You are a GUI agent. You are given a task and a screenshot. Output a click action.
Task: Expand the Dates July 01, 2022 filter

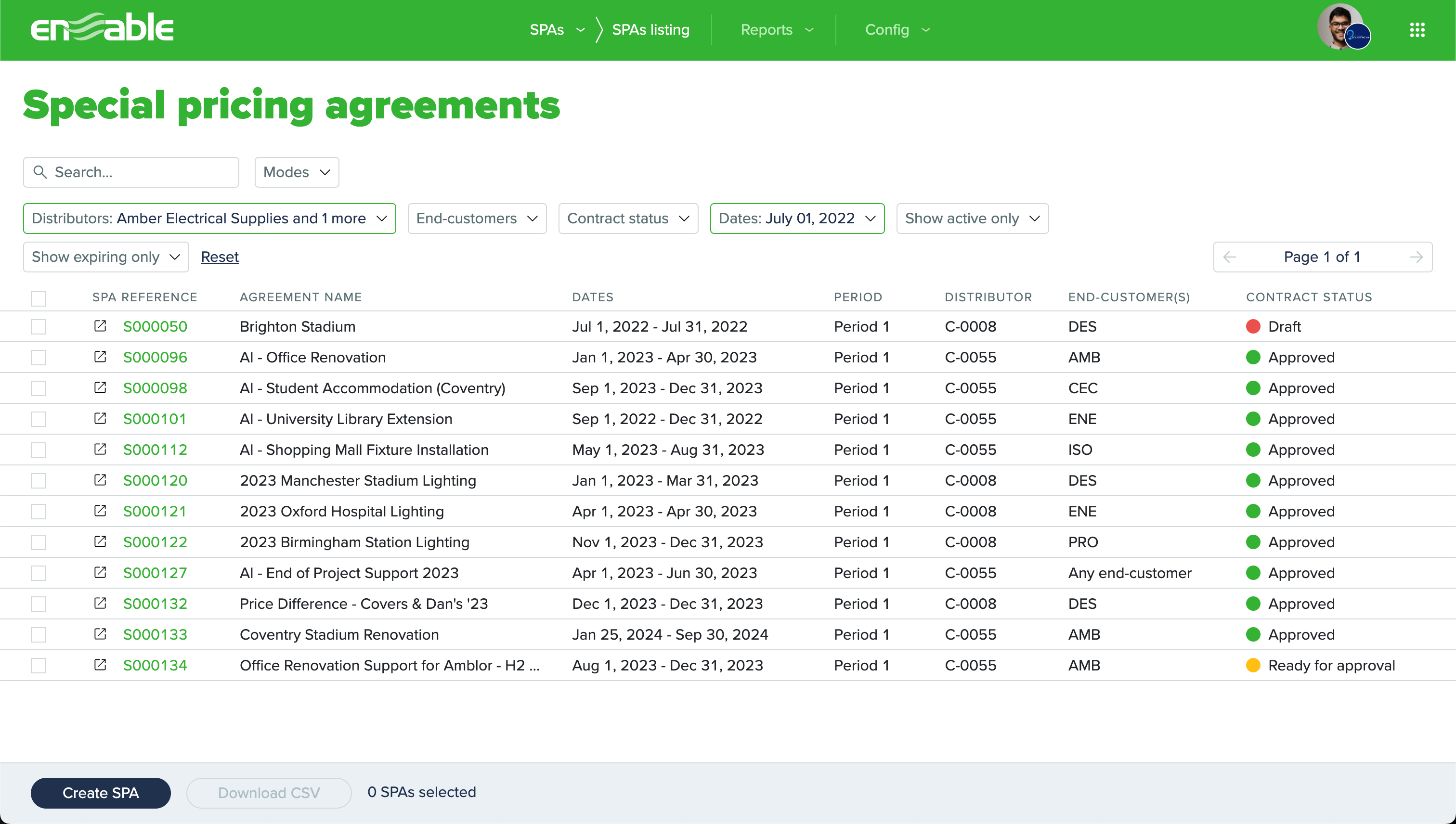[797, 219]
